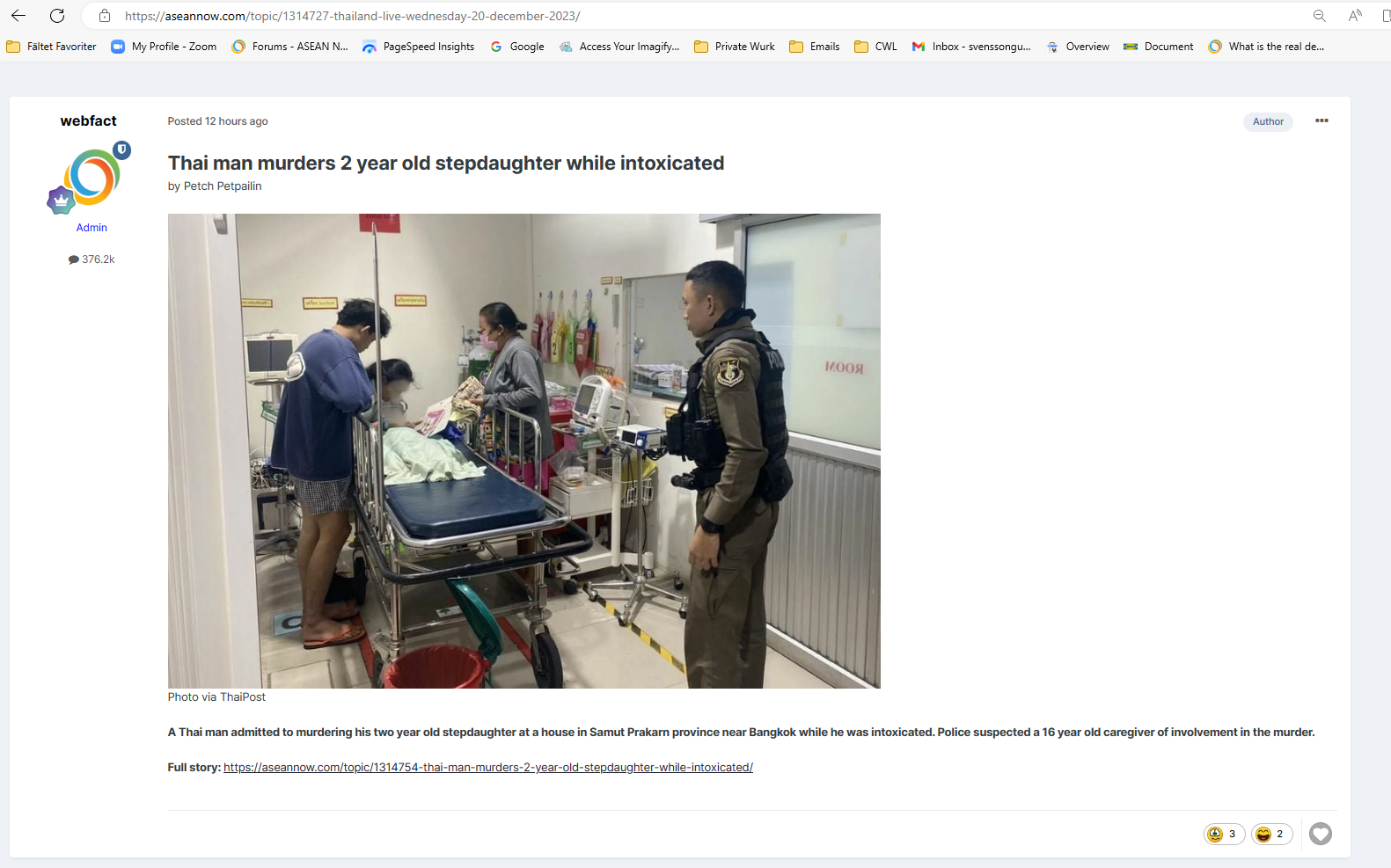This screenshot has width=1391, height=868.
Task: Click the moderator shield badge on avatar
Action: point(122,150)
